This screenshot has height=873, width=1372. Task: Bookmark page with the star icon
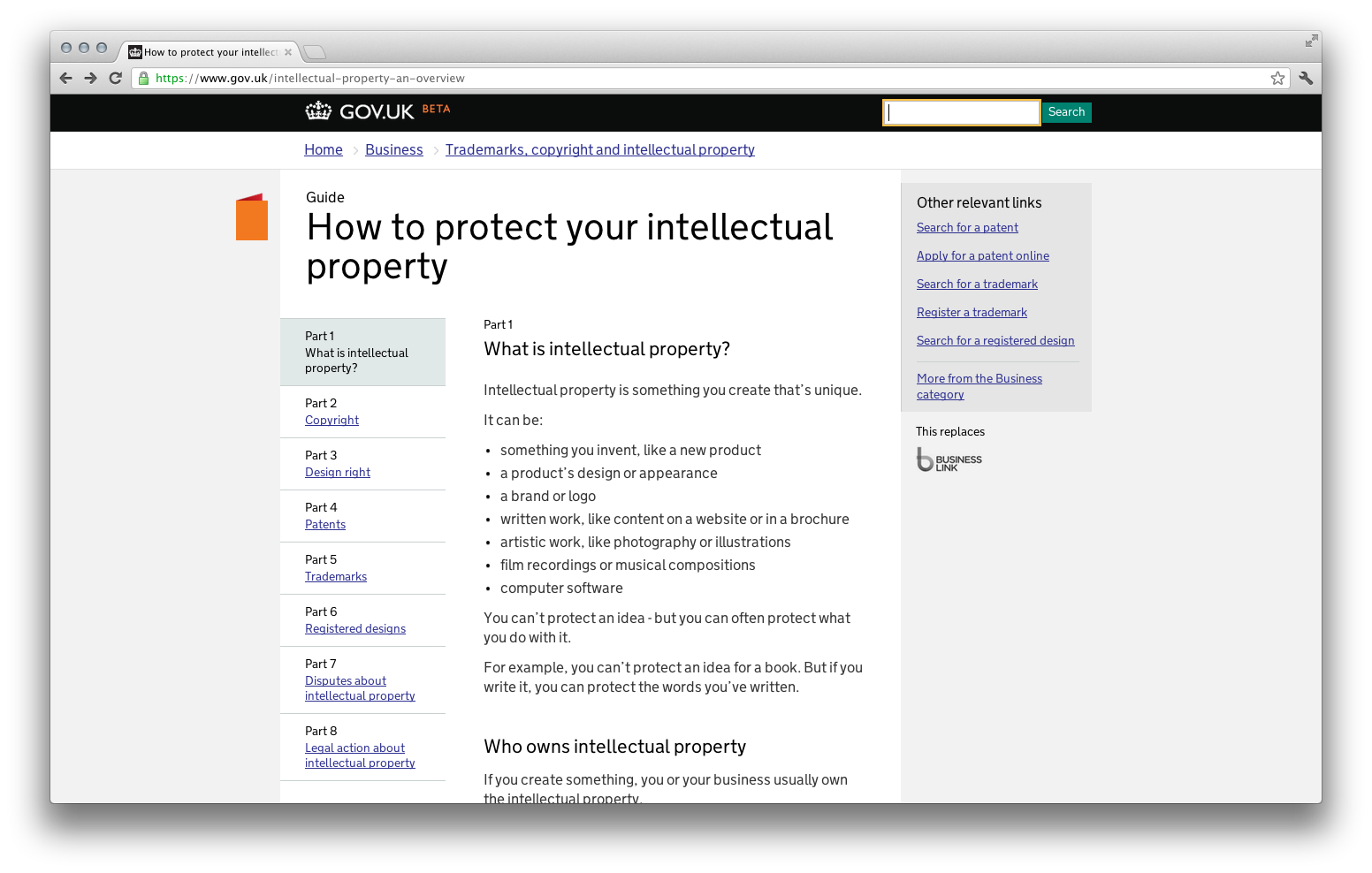[x=1277, y=78]
